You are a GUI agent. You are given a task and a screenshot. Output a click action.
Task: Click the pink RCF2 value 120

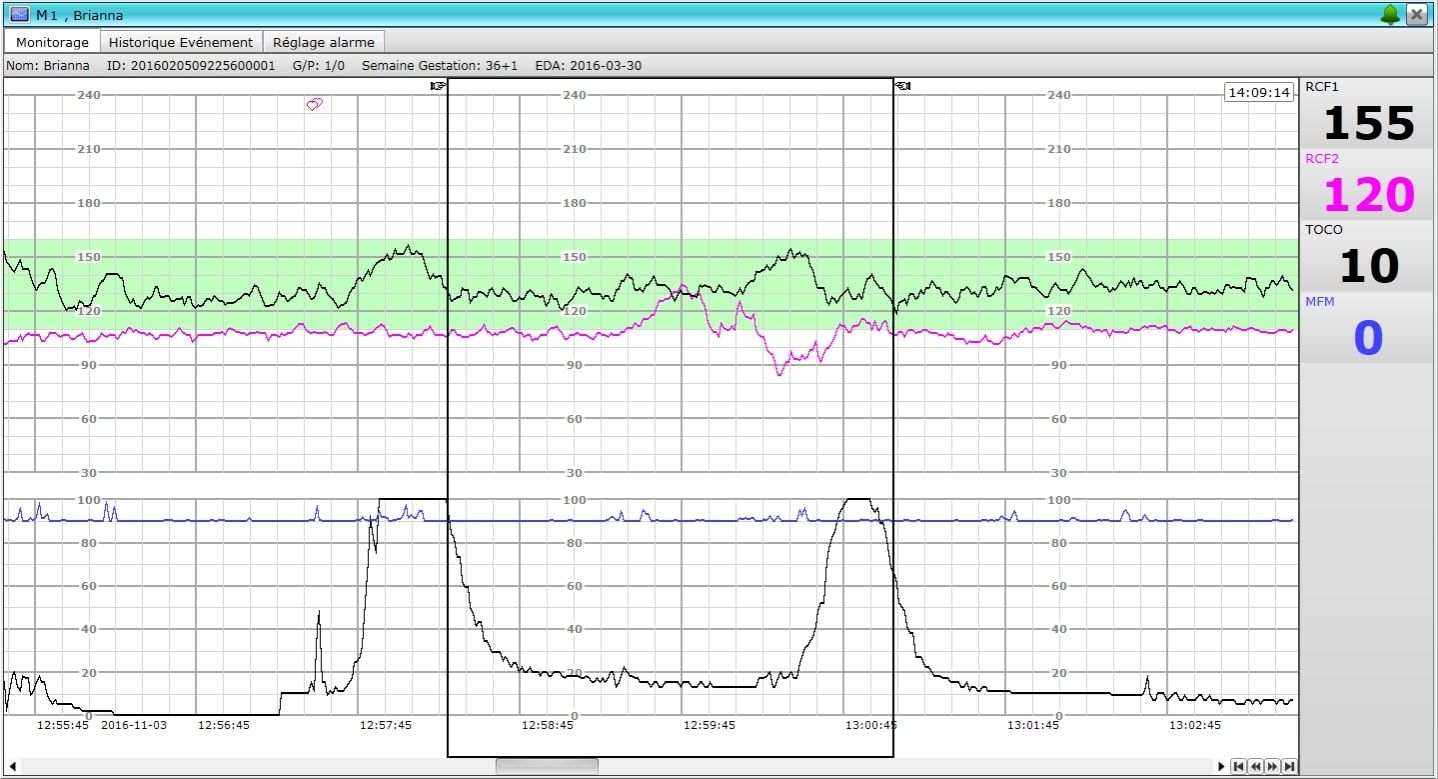[1368, 195]
